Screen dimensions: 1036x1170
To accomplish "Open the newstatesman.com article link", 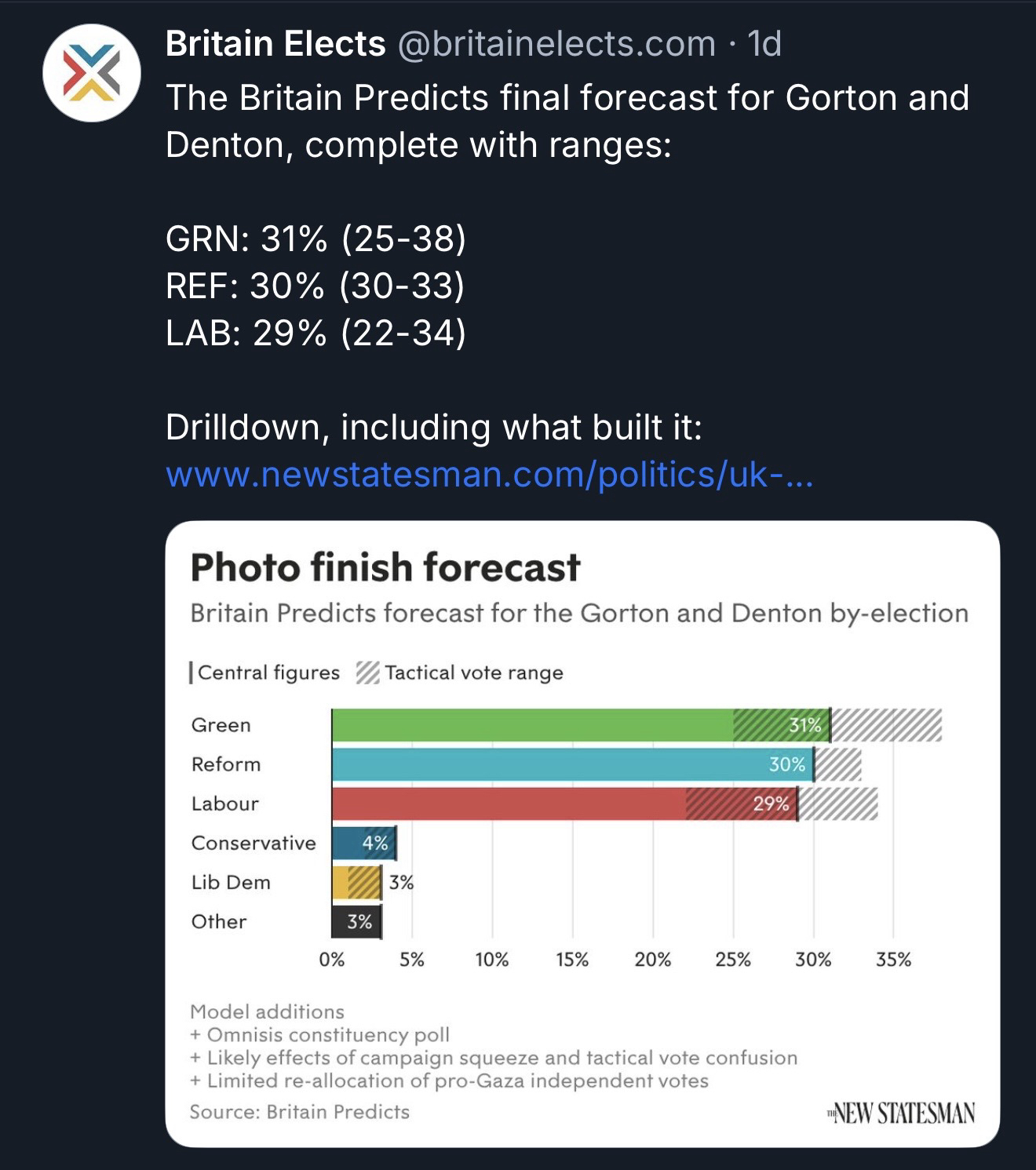I will point(489,474).
